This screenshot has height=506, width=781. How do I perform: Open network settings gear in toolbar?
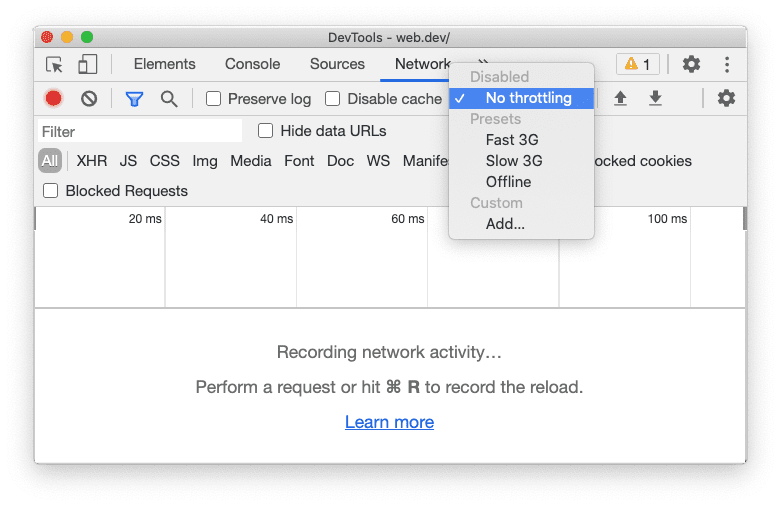(x=726, y=98)
